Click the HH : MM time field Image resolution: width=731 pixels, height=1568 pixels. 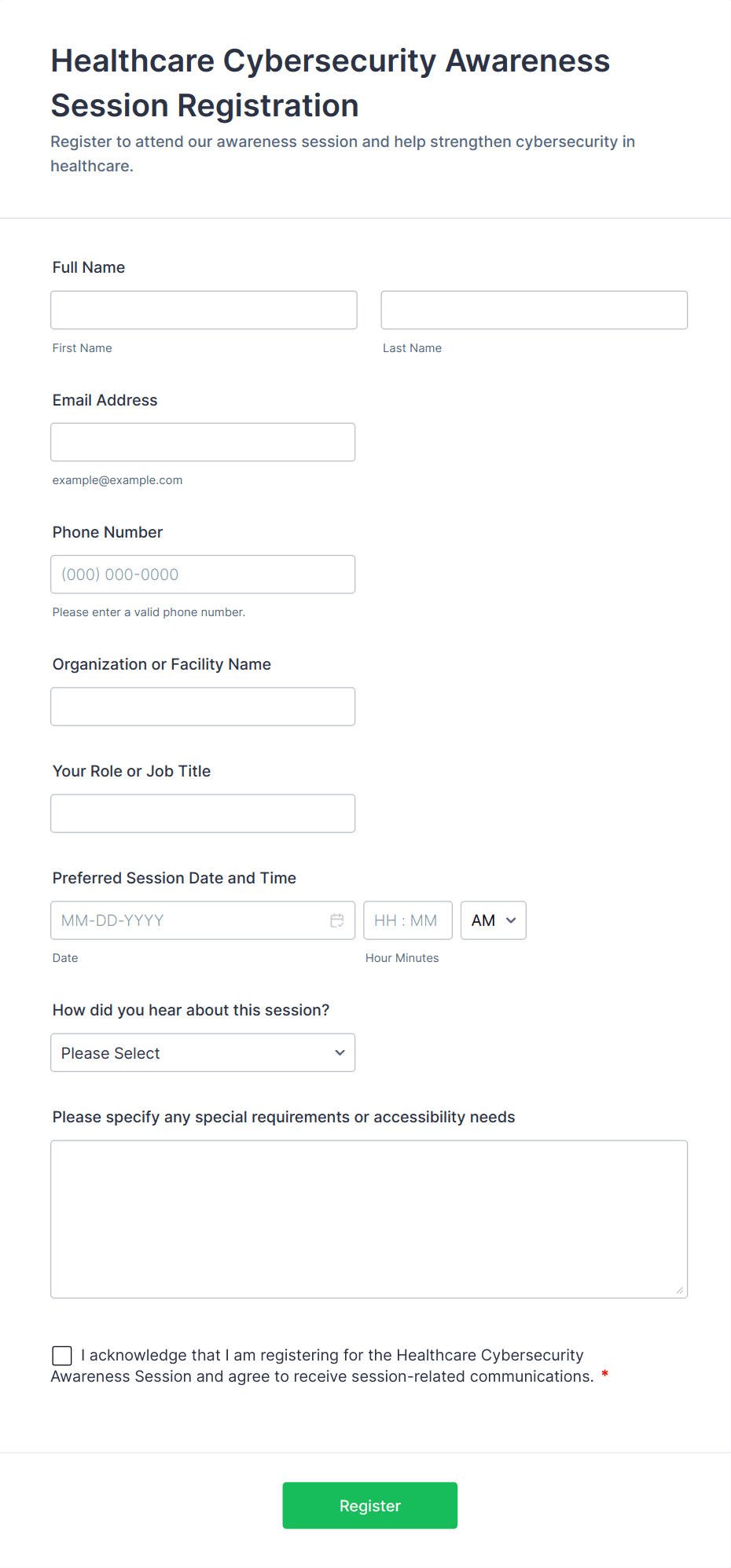tap(407, 920)
